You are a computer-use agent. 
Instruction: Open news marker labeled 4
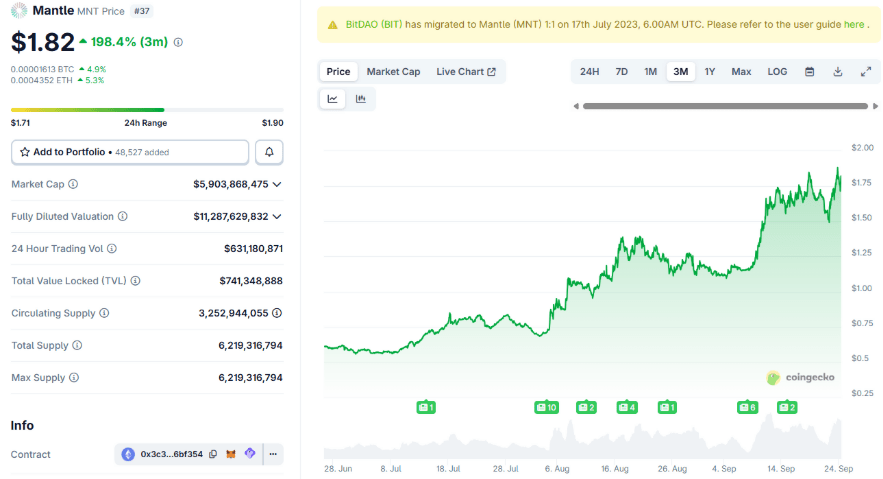627,407
